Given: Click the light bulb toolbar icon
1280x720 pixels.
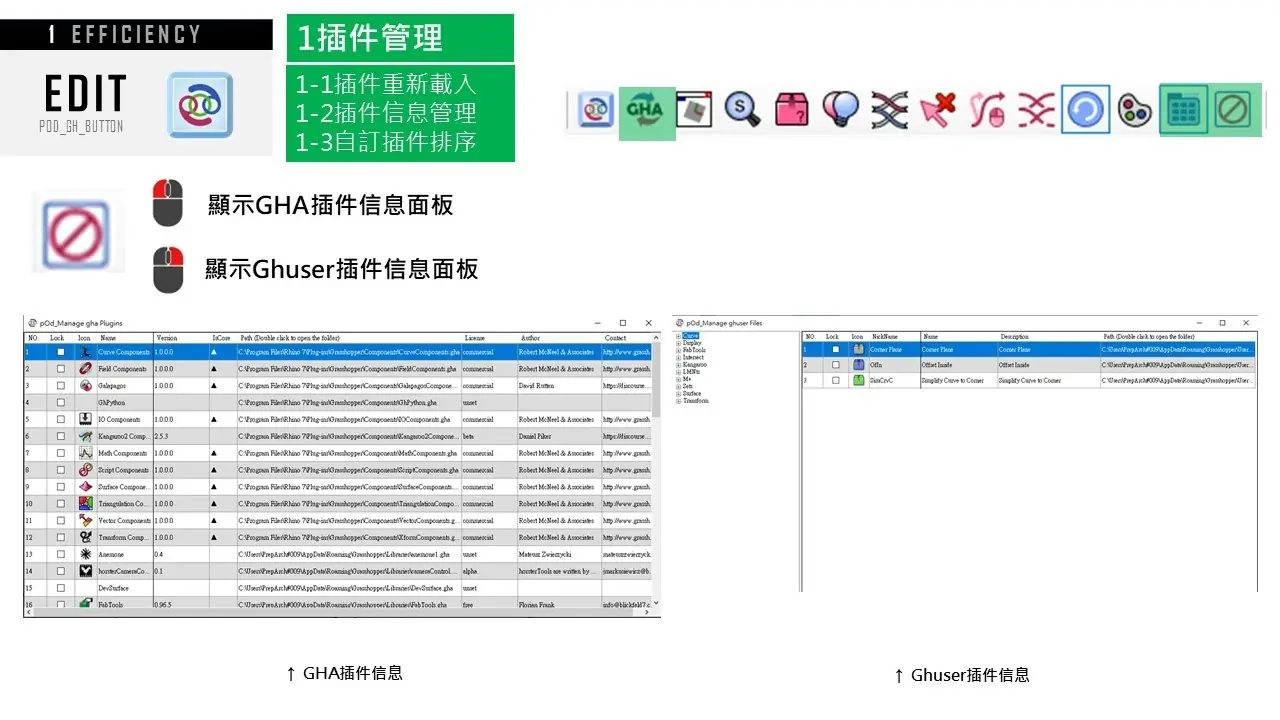Looking at the screenshot, I should click(840, 110).
